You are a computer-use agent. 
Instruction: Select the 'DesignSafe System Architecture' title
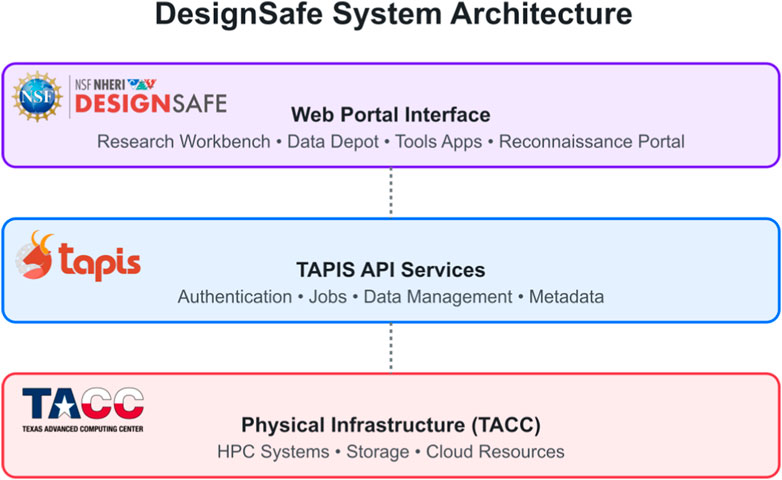pos(393,14)
